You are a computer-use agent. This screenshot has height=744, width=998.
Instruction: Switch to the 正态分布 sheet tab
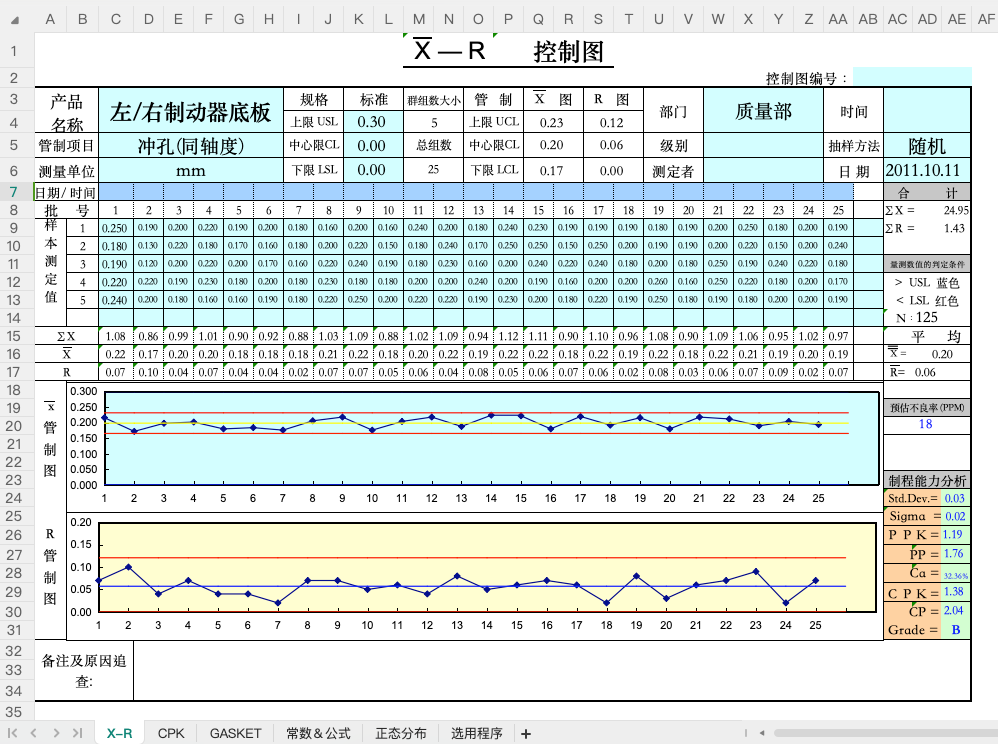click(400, 733)
